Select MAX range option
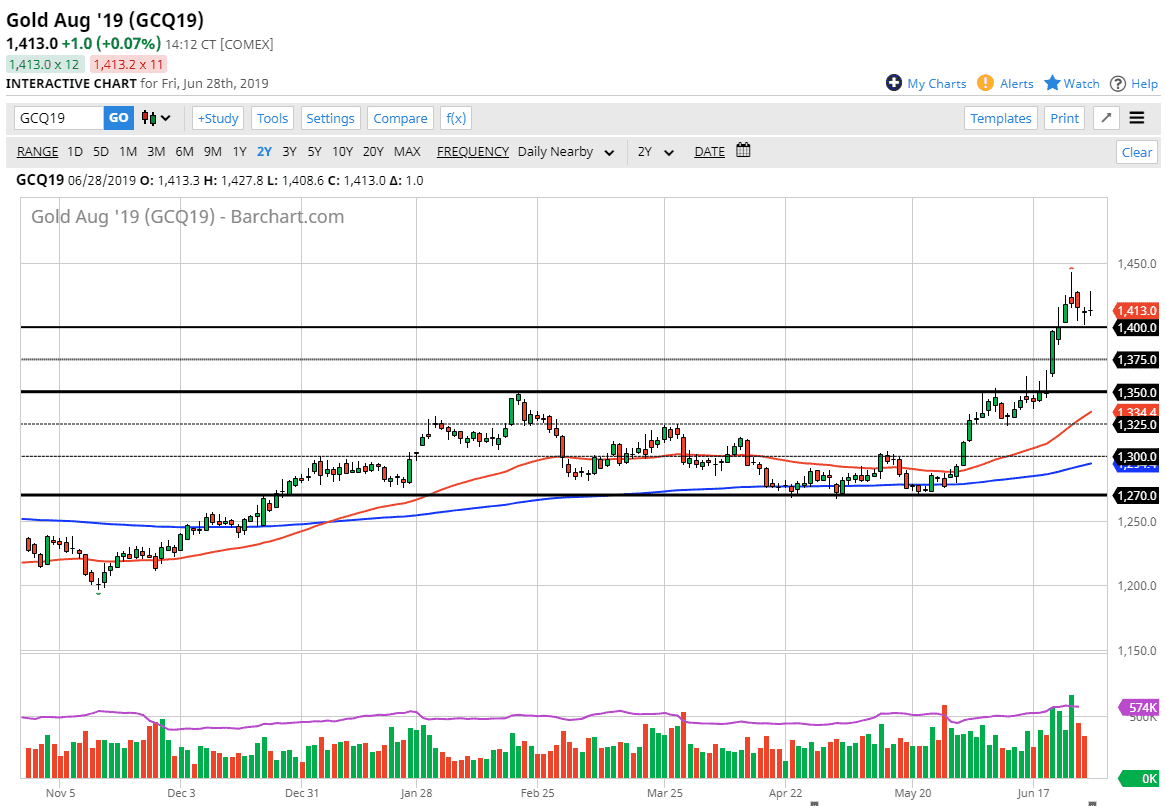The height and width of the screenshot is (806, 1166). [407, 152]
